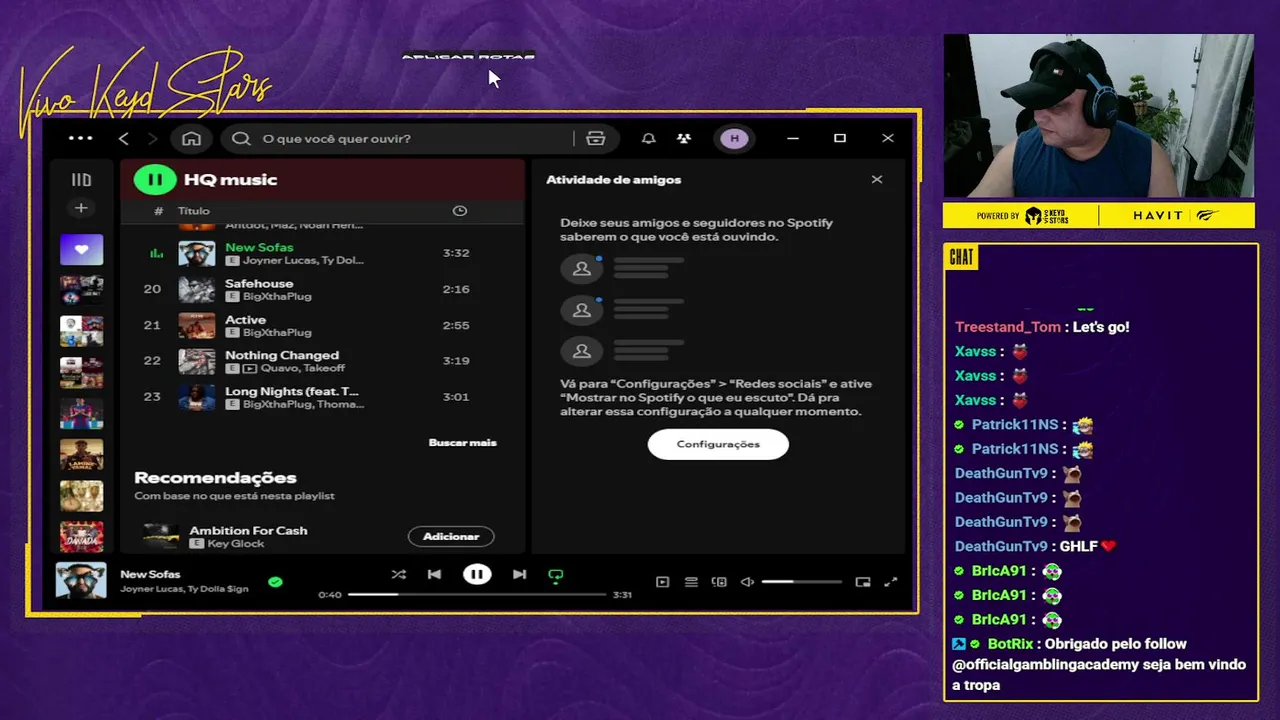Expand Your Library sidebar
The width and height of the screenshot is (1280, 720).
click(x=81, y=180)
